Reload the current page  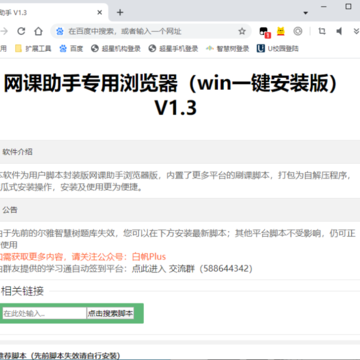[21, 31]
